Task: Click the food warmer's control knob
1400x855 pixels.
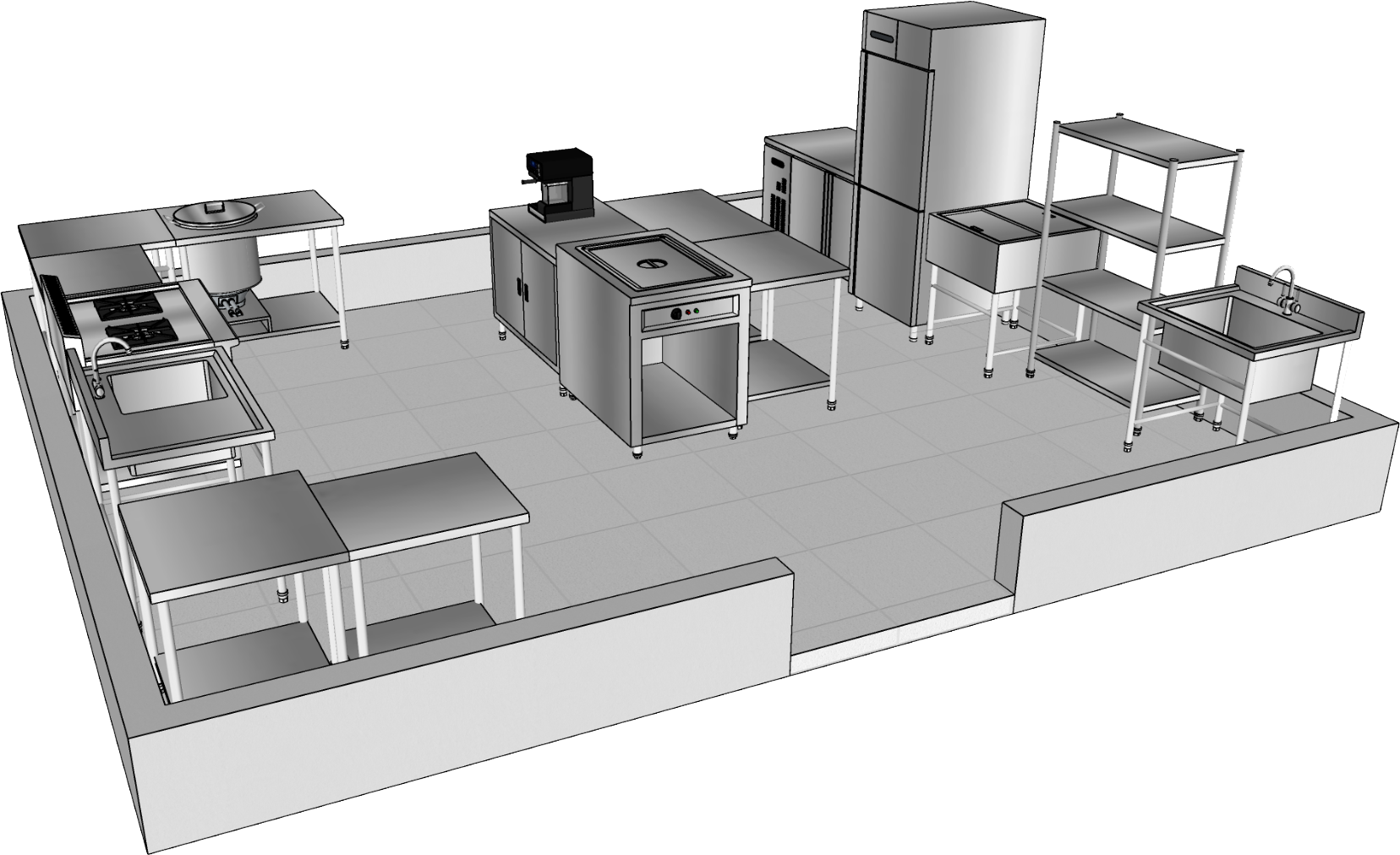Action: pos(676,315)
